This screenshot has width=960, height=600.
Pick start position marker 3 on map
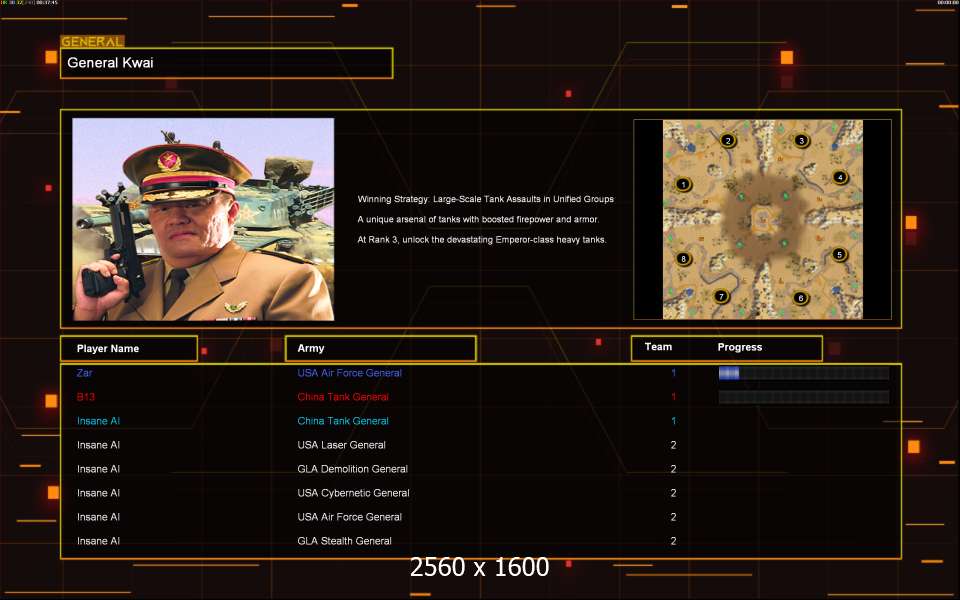tap(801, 141)
